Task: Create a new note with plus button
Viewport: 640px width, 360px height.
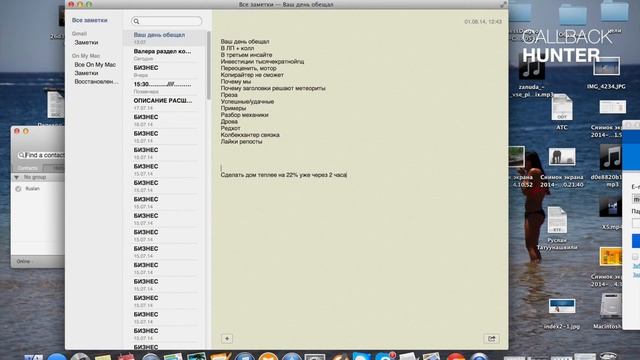Action: 227,338
